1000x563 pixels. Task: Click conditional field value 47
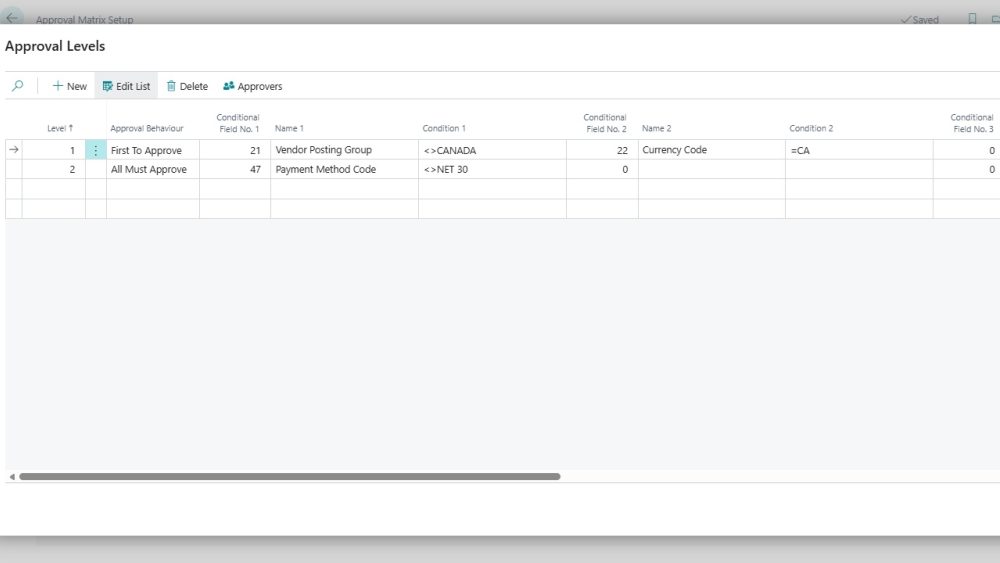pyautogui.click(x=235, y=169)
